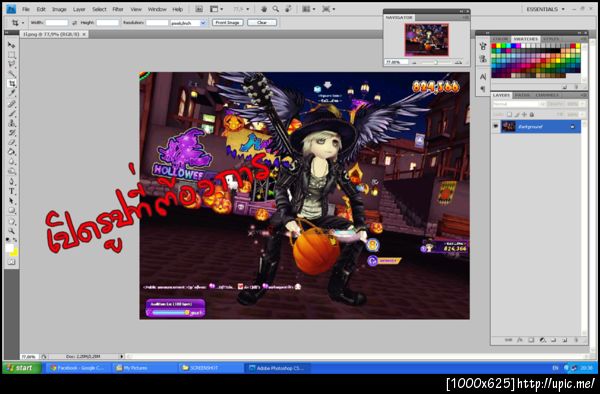Launch Bridge from the application bar
The height and width of the screenshot is (394, 600).
[x=199, y=9]
